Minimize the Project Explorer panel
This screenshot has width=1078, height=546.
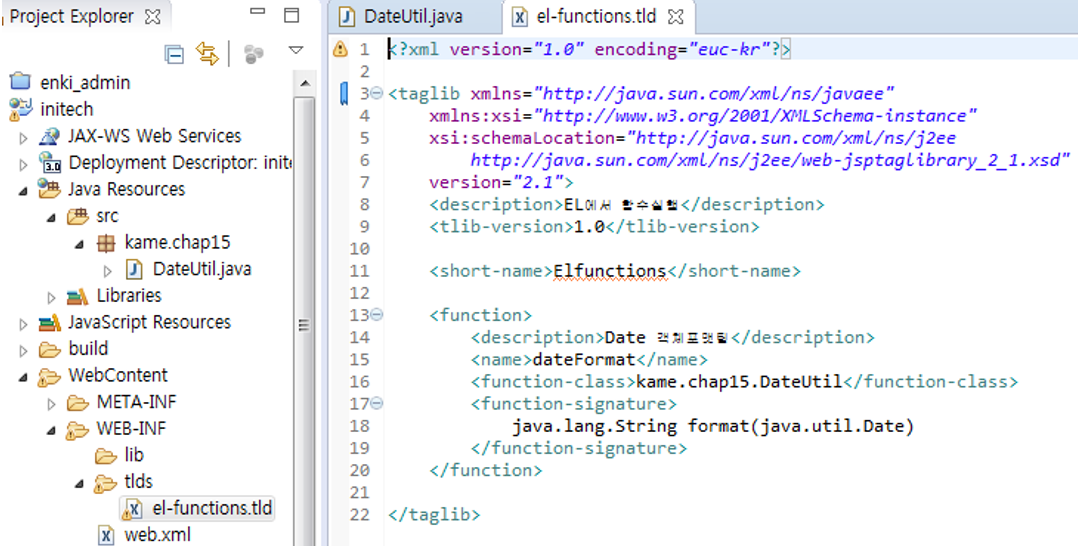pyautogui.click(x=257, y=11)
